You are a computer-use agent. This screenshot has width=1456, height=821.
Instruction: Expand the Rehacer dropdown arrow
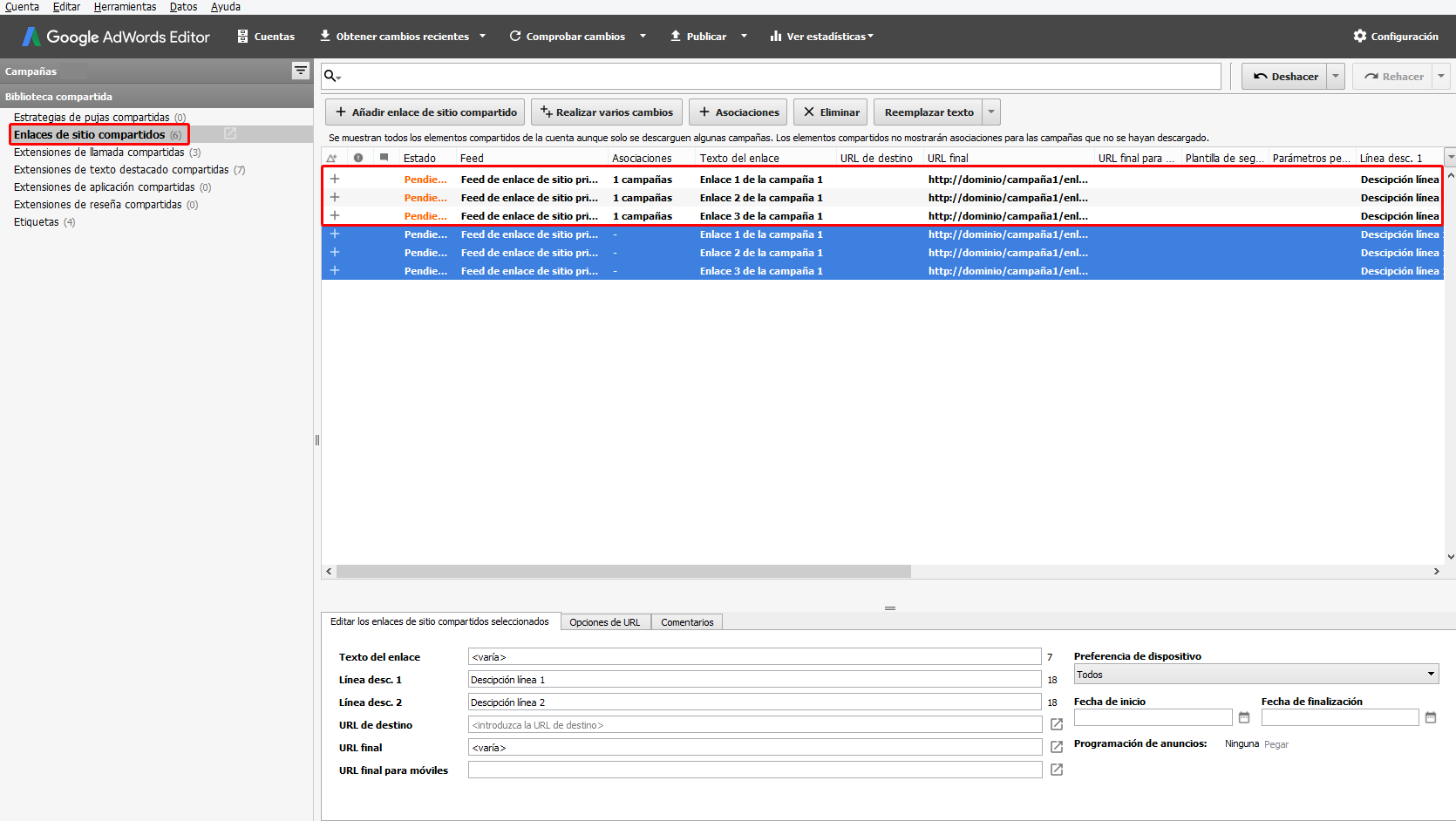(1441, 77)
